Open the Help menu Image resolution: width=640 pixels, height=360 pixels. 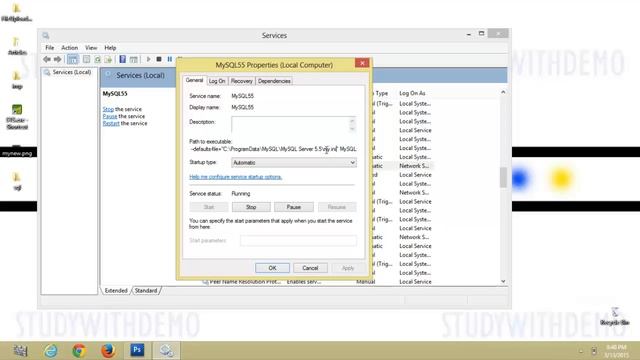110,48
